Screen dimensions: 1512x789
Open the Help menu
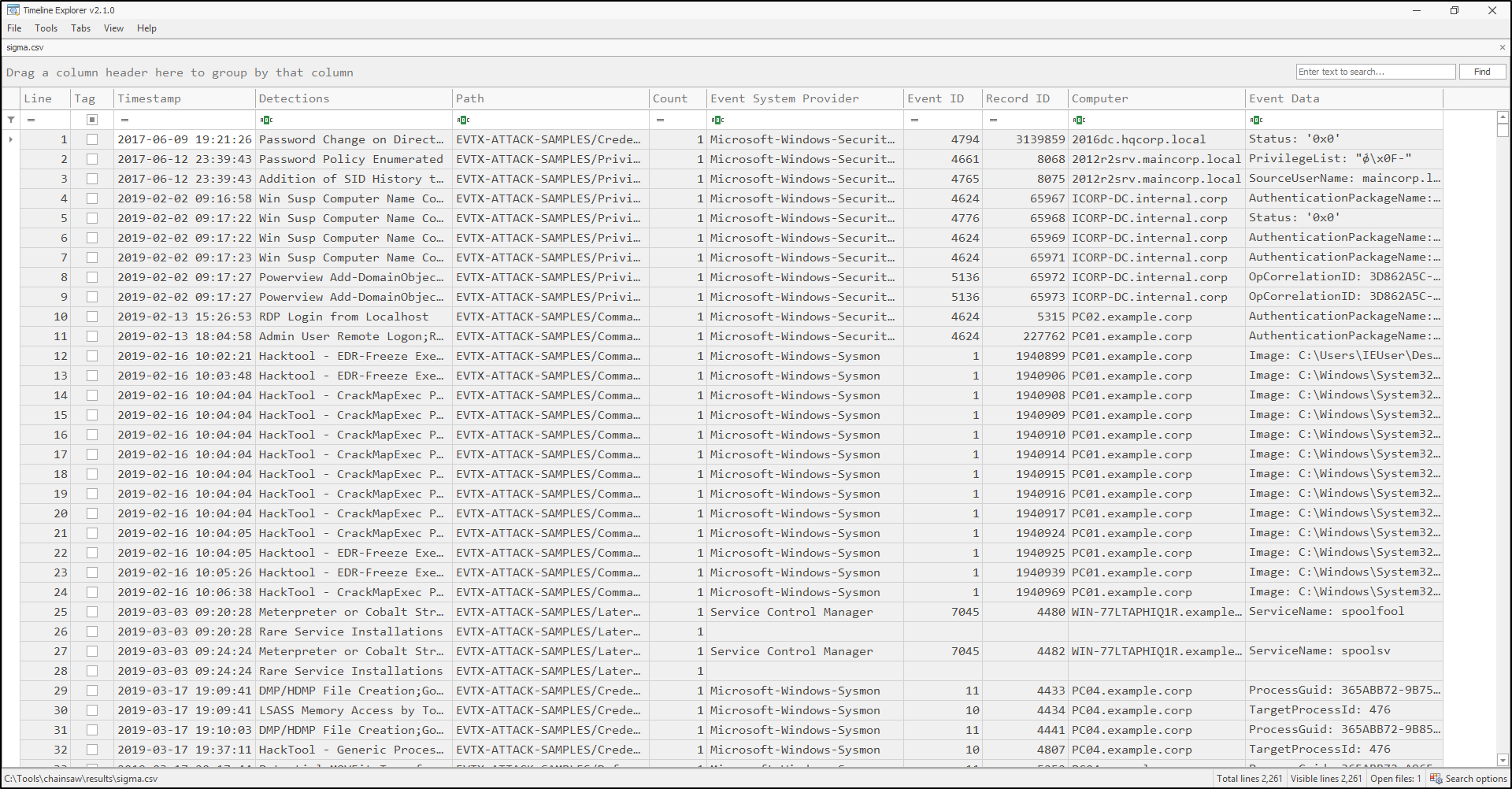[146, 28]
